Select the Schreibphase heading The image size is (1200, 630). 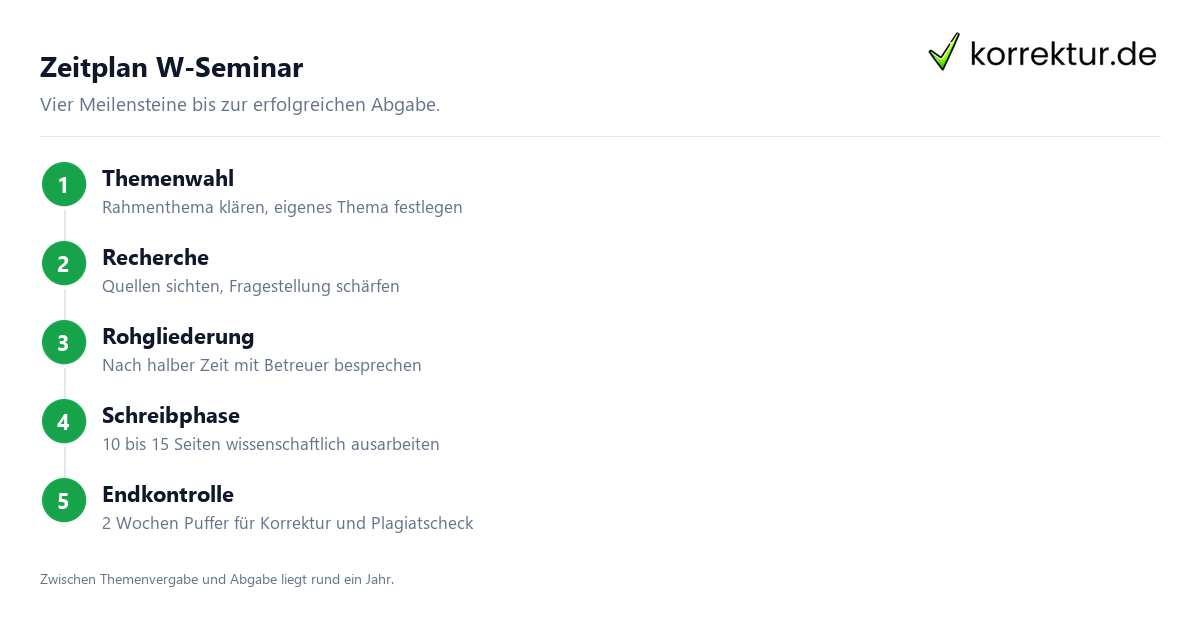point(171,416)
